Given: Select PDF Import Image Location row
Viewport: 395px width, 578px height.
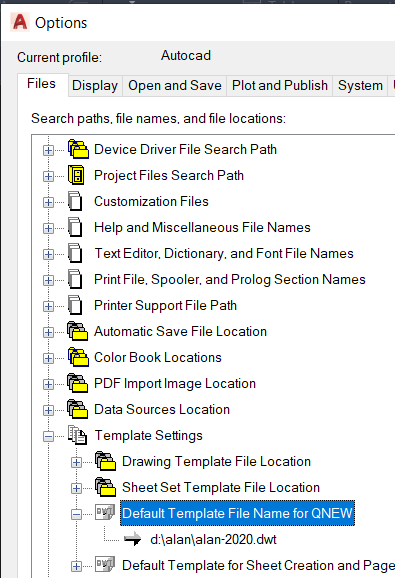Looking at the screenshot, I should tap(175, 383).
